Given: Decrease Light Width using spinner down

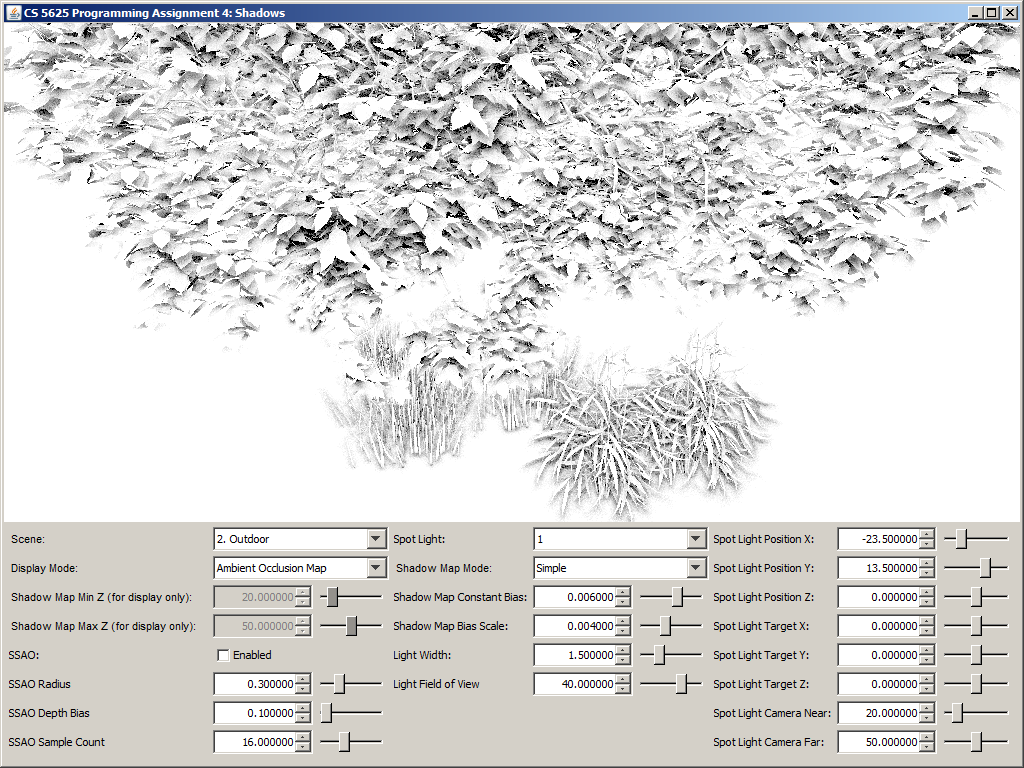Looking at the screenshot, I should click(x=624, y=661).
